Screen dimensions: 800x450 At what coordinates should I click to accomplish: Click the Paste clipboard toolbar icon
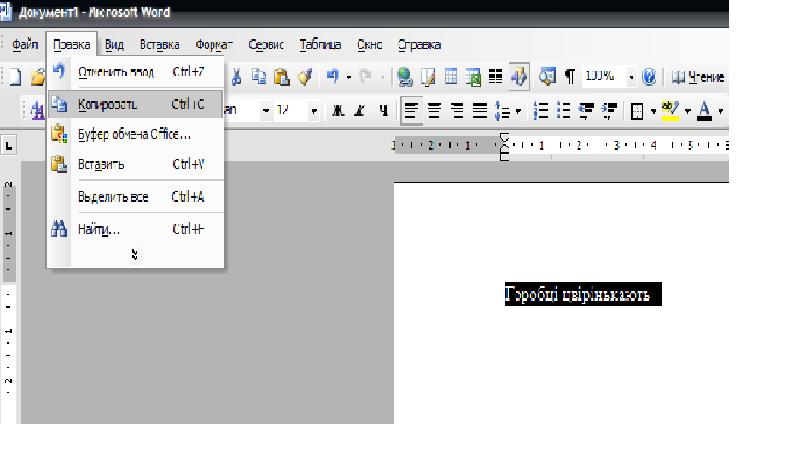click(282, 77)
